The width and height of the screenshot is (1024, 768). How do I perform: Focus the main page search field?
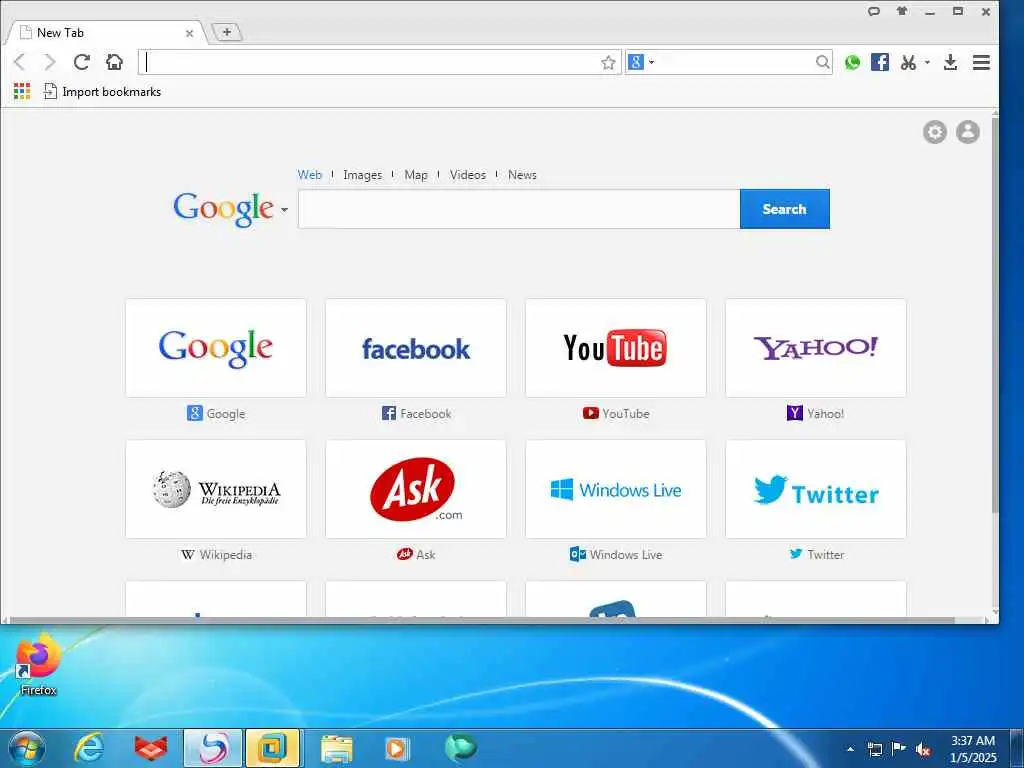pos(519,209)
